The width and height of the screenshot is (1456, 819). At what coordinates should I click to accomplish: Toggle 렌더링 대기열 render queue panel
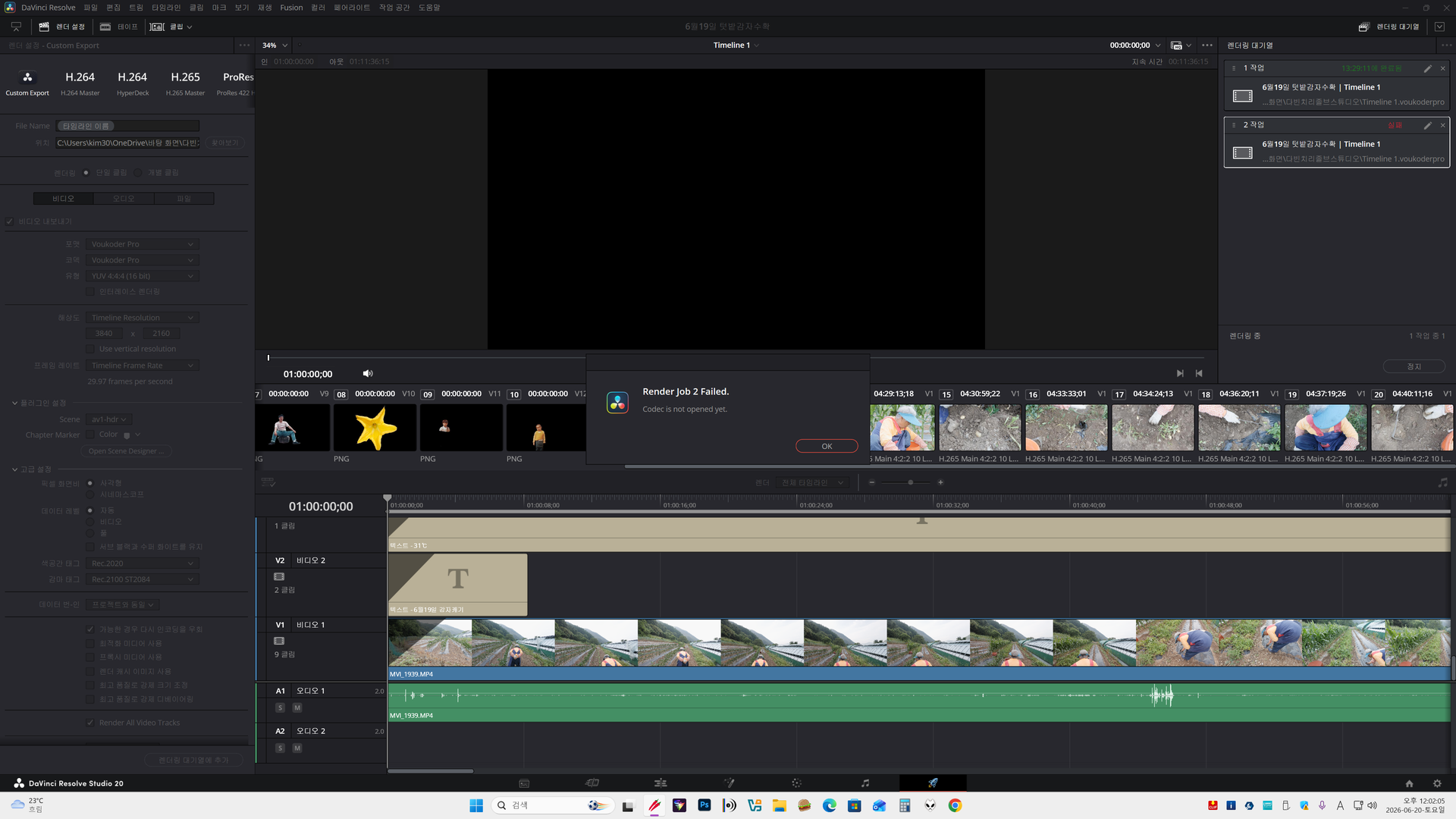[x=1389, y=27]
